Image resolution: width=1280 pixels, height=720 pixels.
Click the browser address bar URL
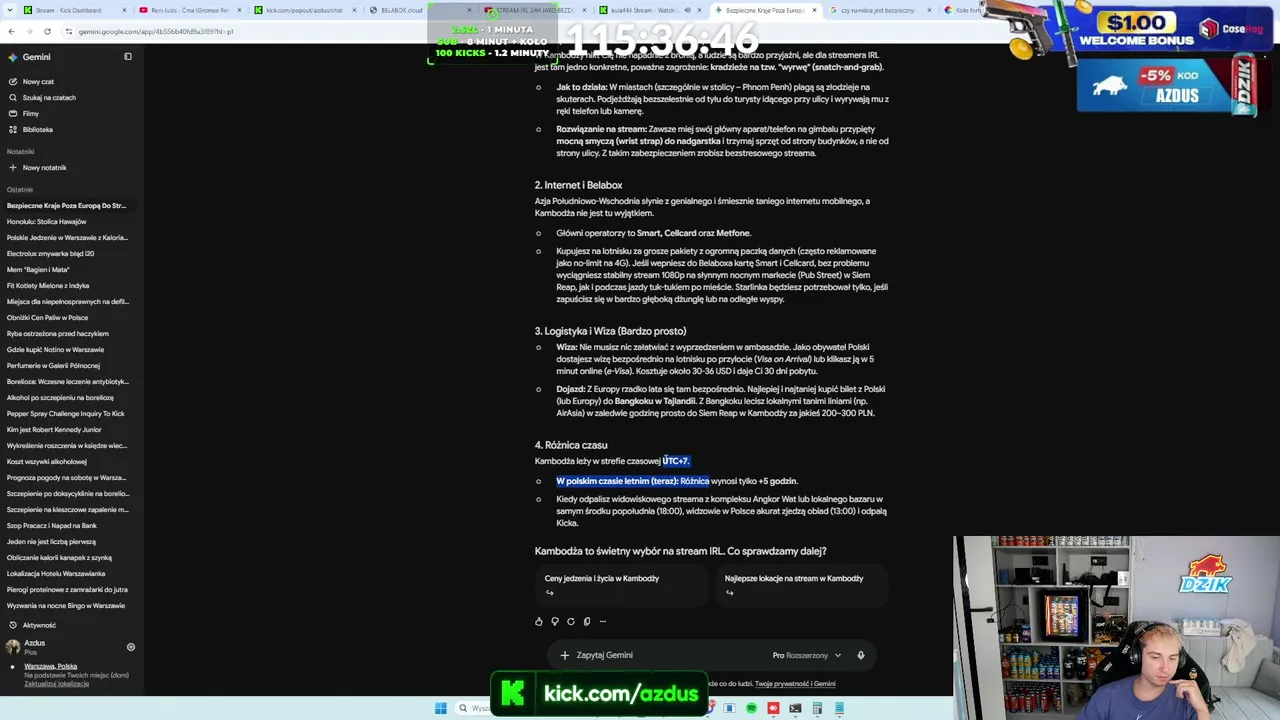[x=156, y=31]
